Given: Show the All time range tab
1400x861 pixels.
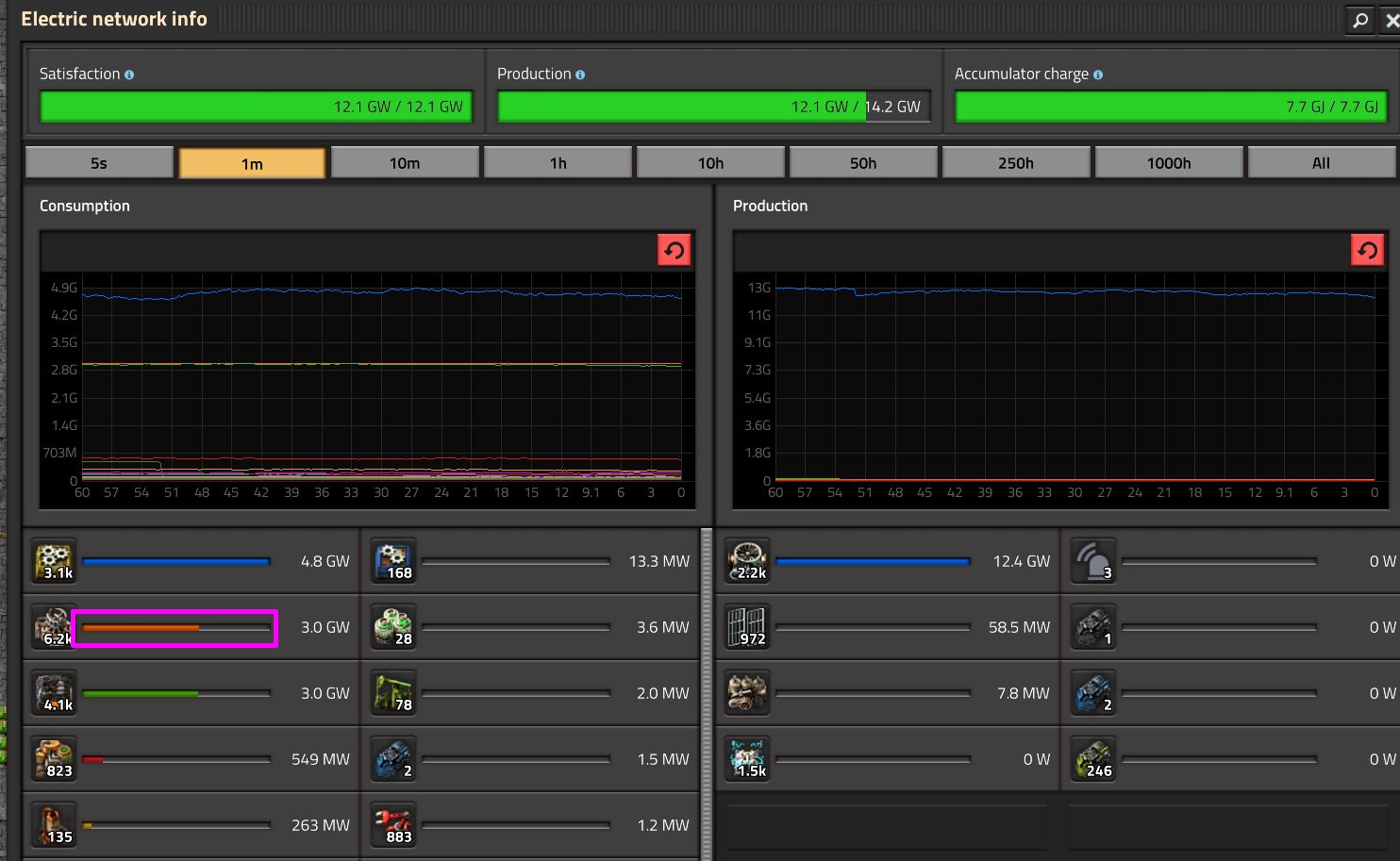Looking at the screenshot, I should click(x=1322, y=163).
